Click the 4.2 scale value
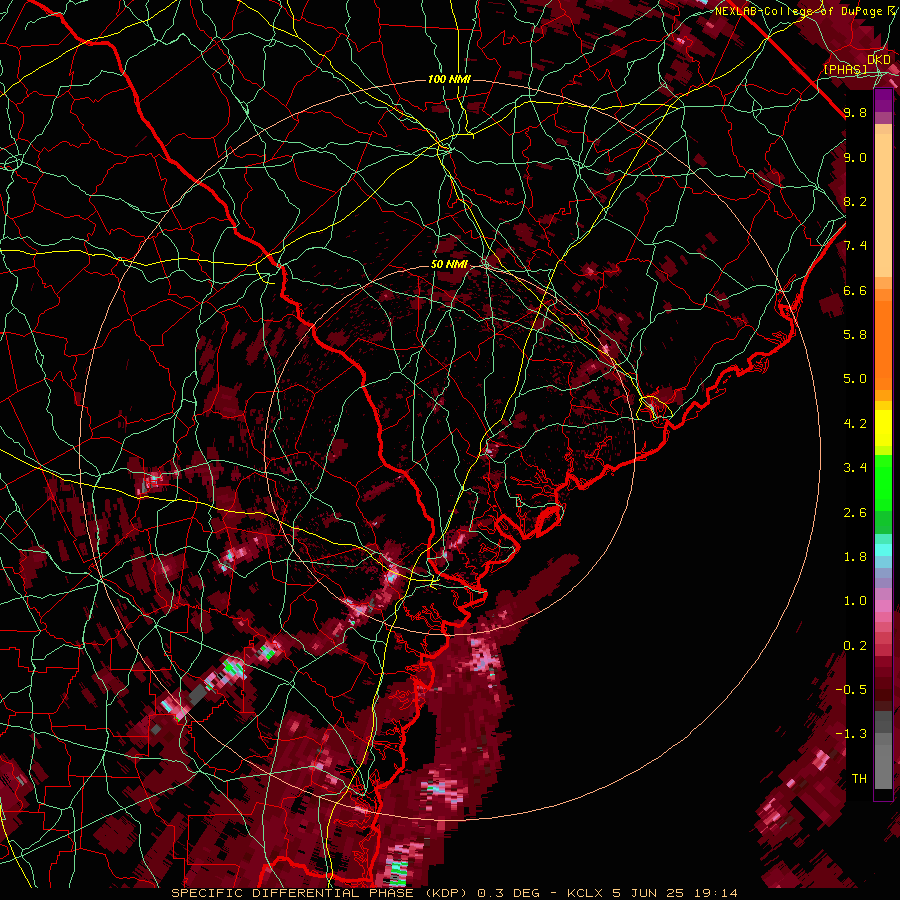This screenshot has width=900, height=900. (855, 424)
